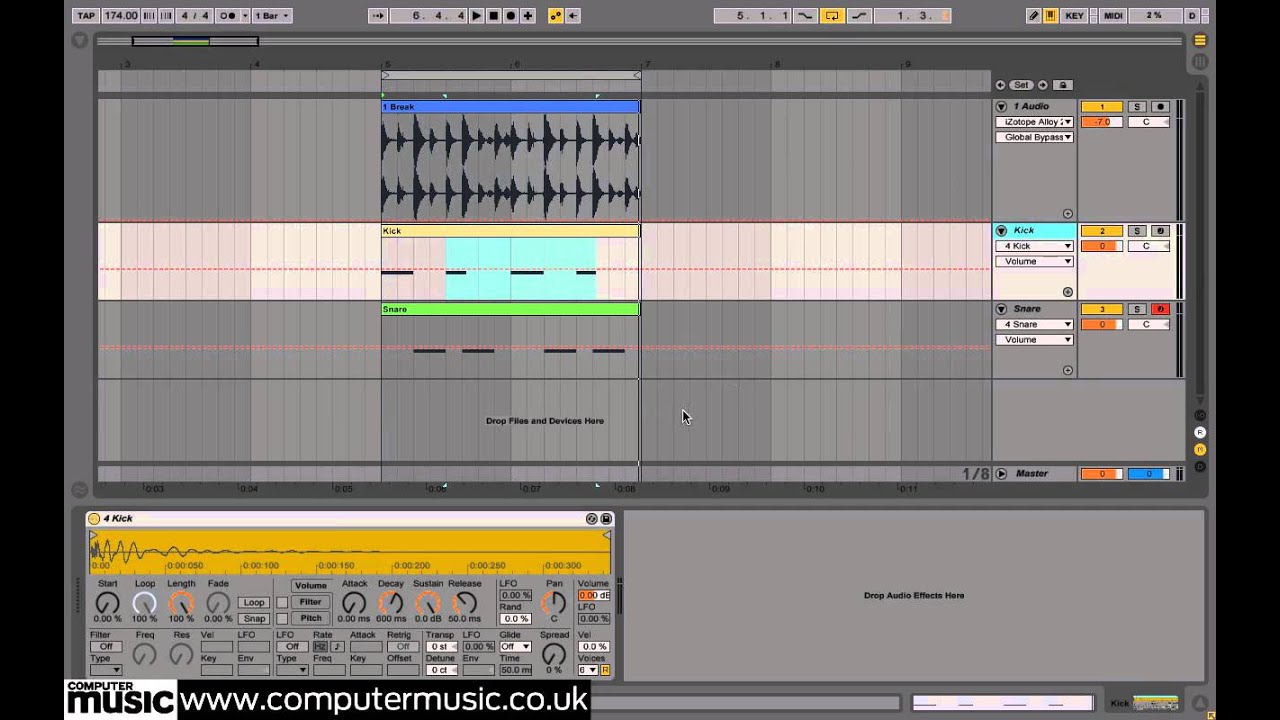The height and width of the screenshot is (720, 1280).
Task: Select the Snare clip header
Action: pos(510,309)
